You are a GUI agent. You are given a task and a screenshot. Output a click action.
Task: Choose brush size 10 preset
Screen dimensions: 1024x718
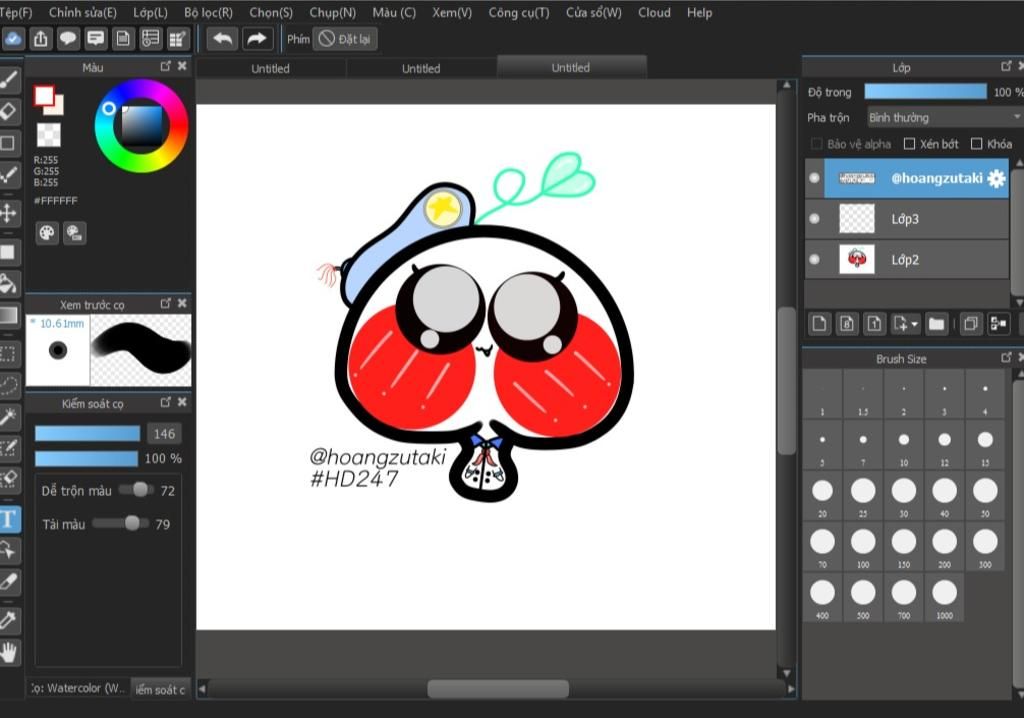(904, 445)
